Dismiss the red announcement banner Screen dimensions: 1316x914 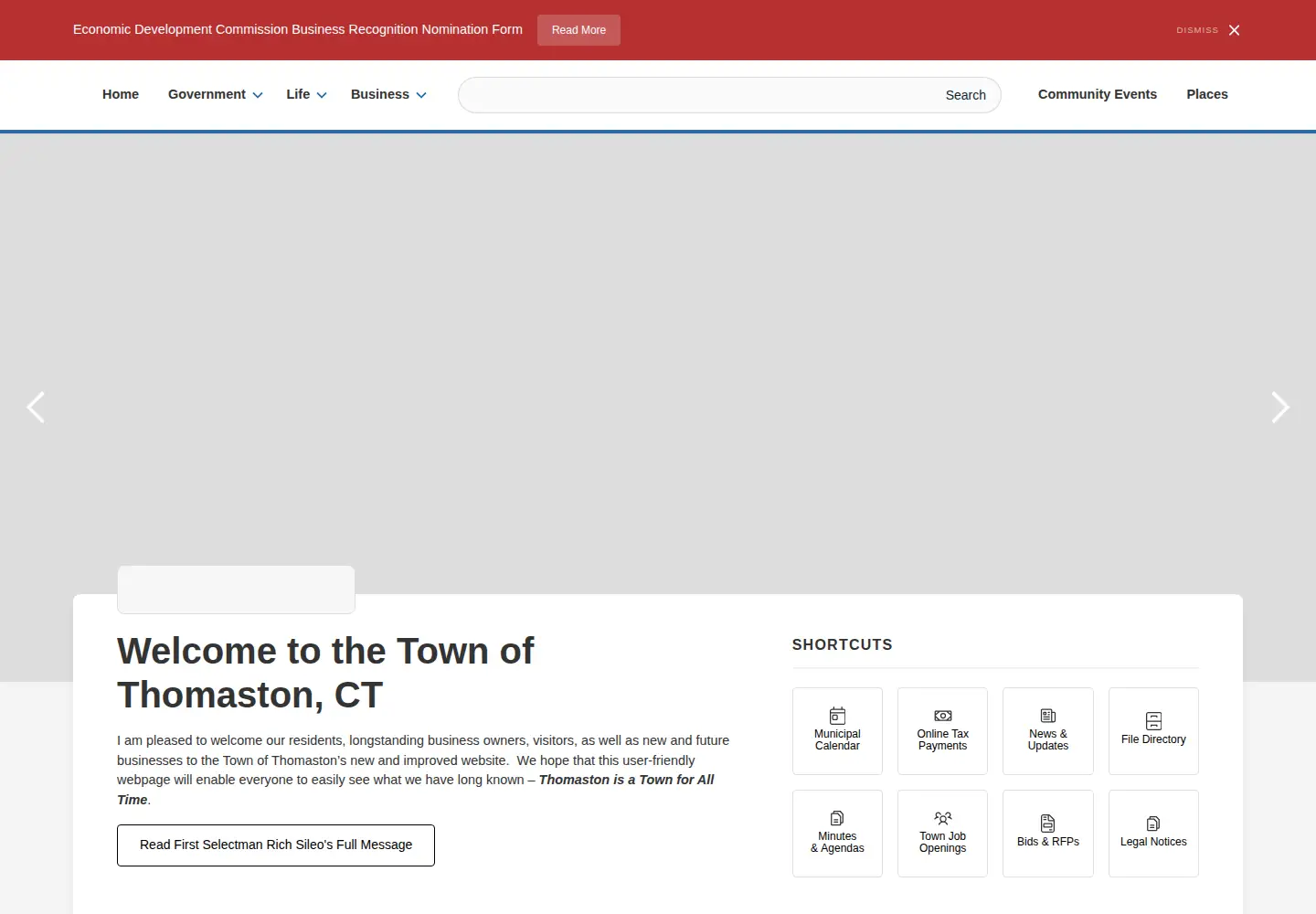pyautogui.click(x=1208, y=30)
